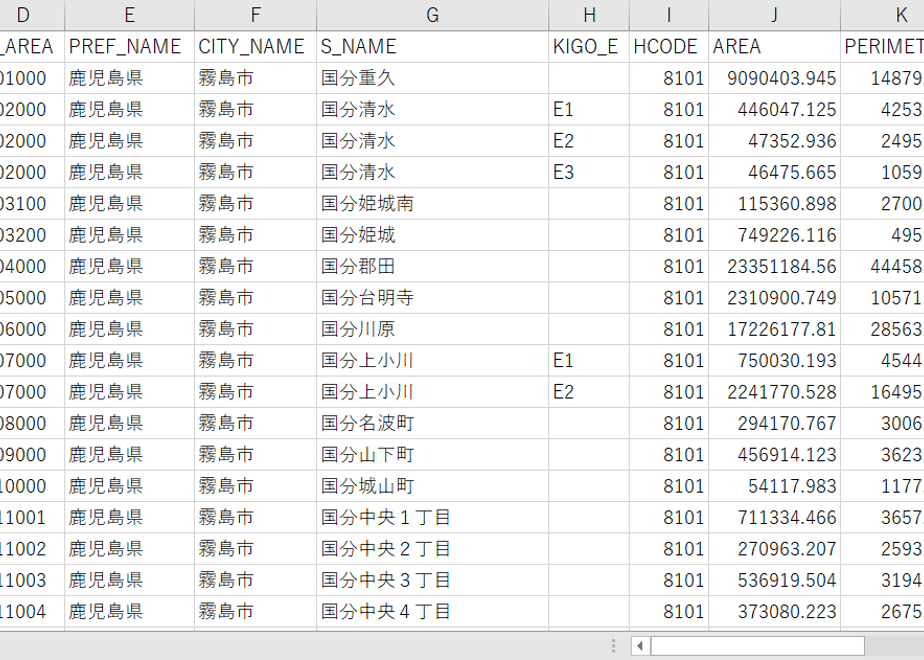Click the CITY_NAME header cell

click(256, 47)
